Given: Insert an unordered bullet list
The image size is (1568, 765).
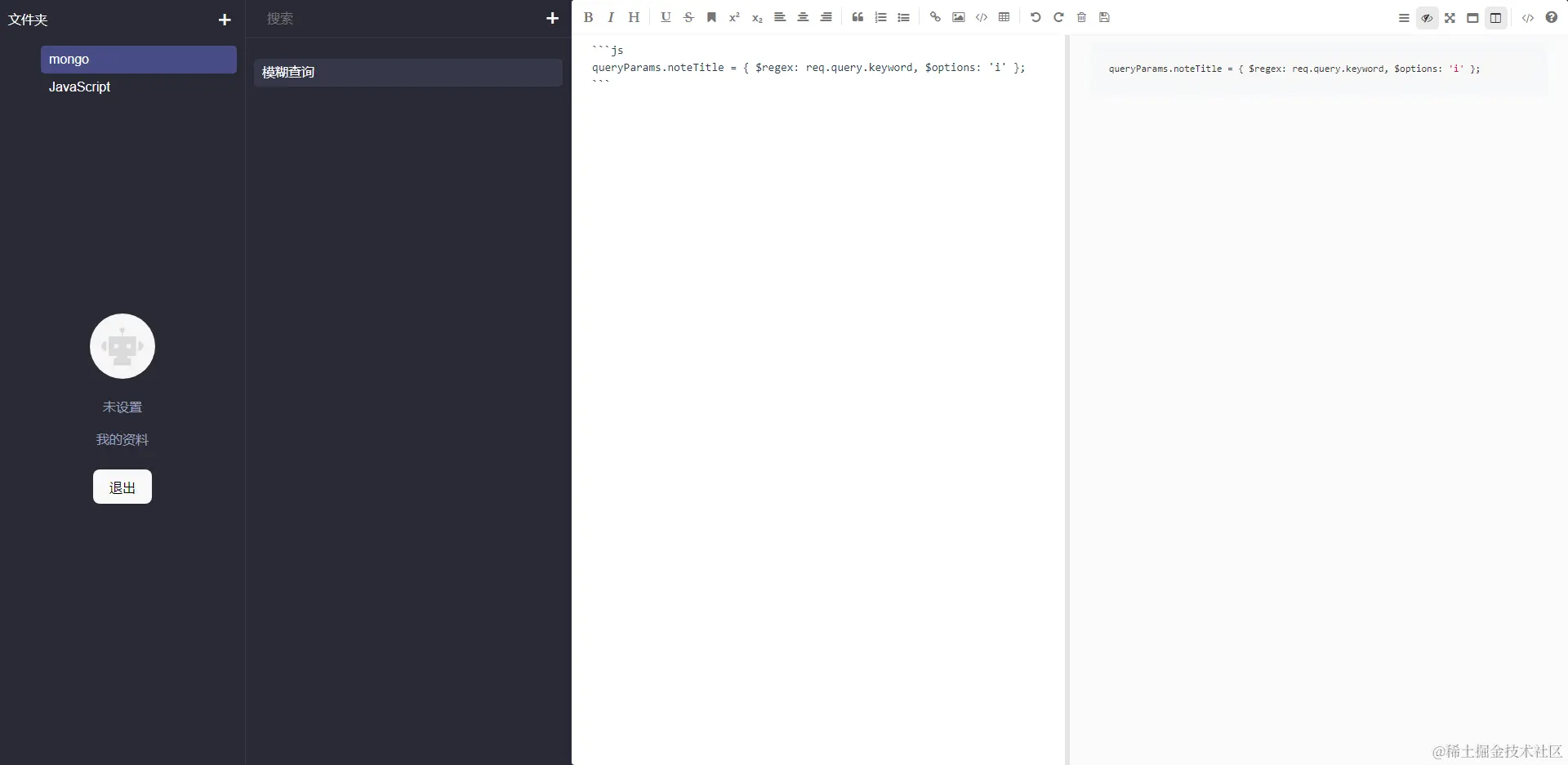Looking at the screenshot, I should 903,17.
